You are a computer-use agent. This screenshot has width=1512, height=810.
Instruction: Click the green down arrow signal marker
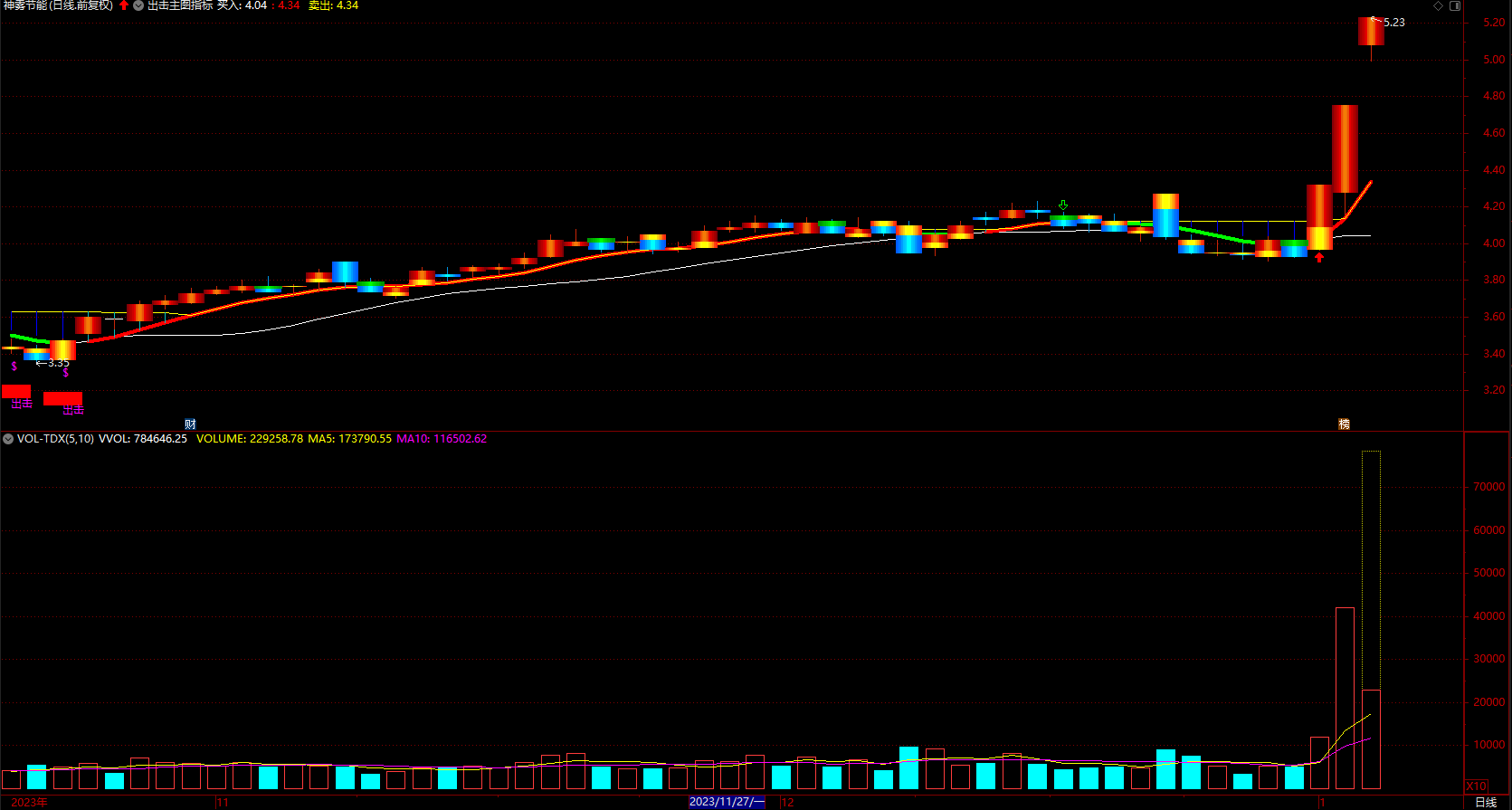point(1063,205)
